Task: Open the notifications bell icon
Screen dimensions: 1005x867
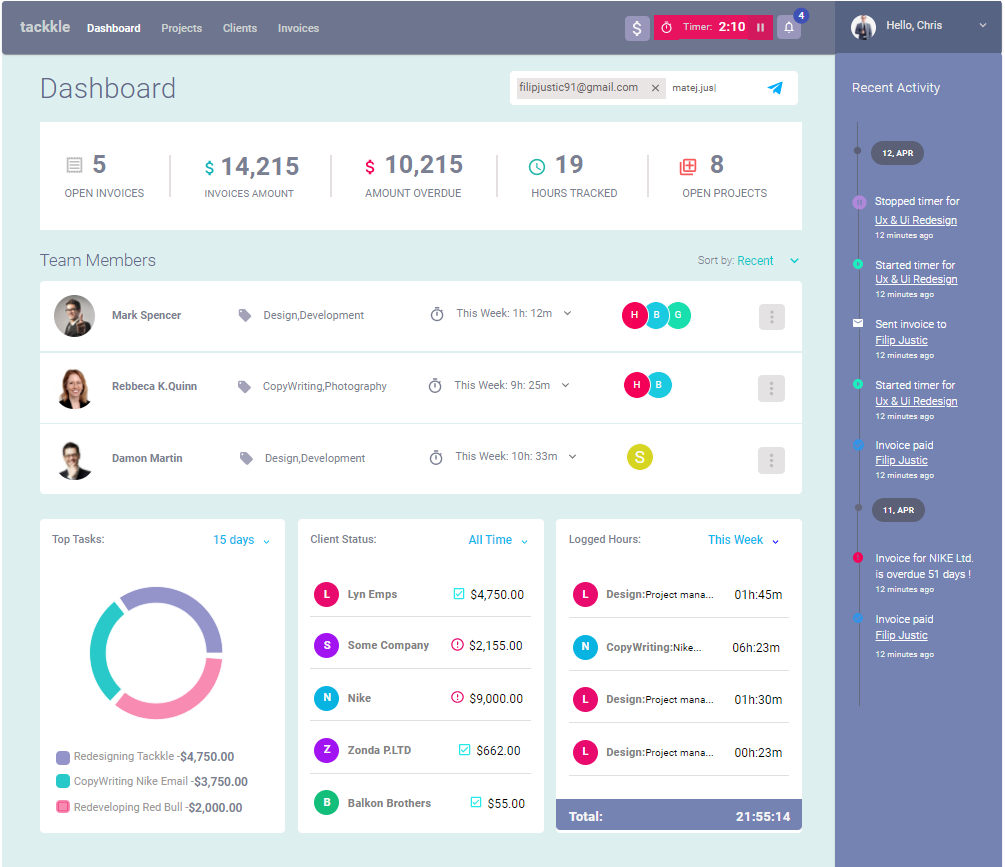Action: [788, 28]
